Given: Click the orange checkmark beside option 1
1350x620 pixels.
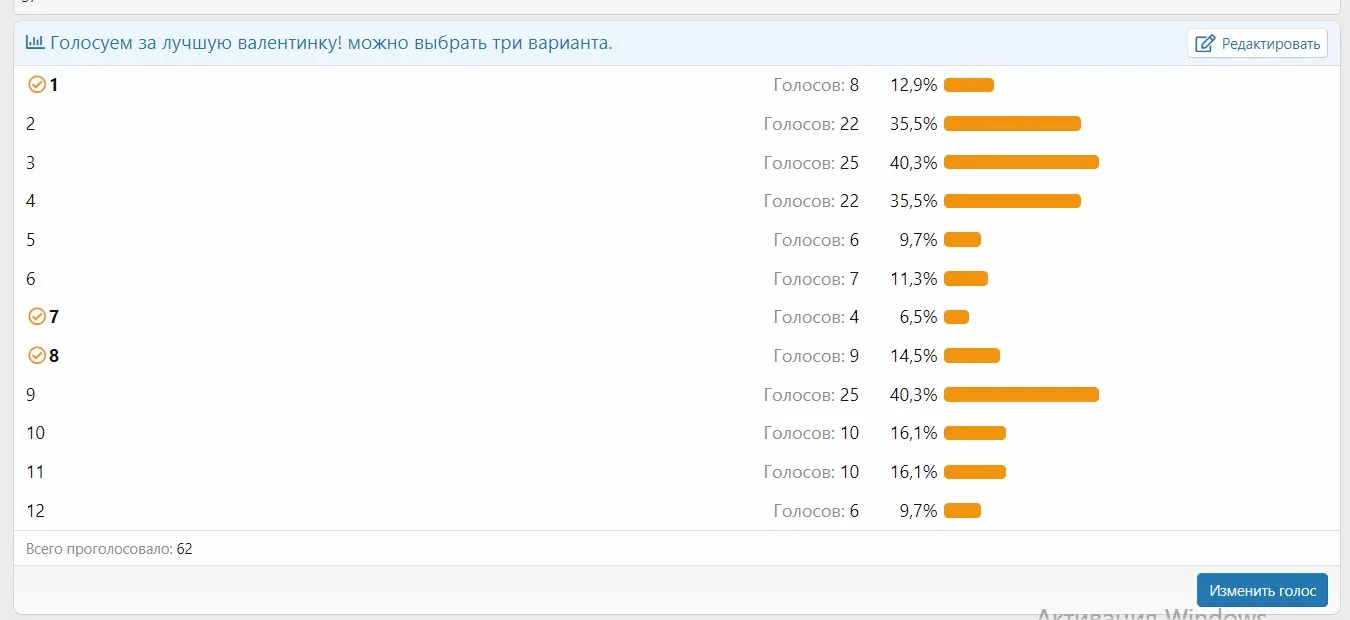Looking at the screenshot, I should tap(37, 85).
